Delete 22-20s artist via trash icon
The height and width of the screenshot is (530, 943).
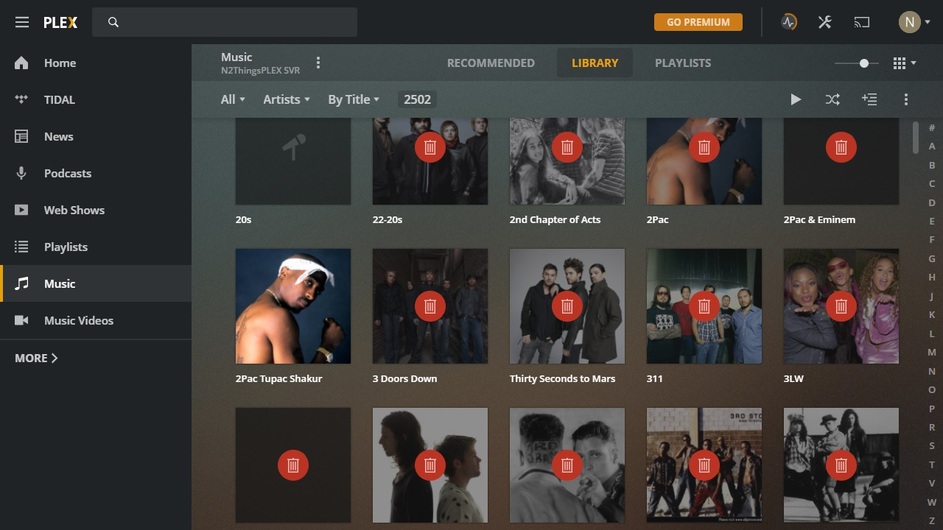(430, 147)
